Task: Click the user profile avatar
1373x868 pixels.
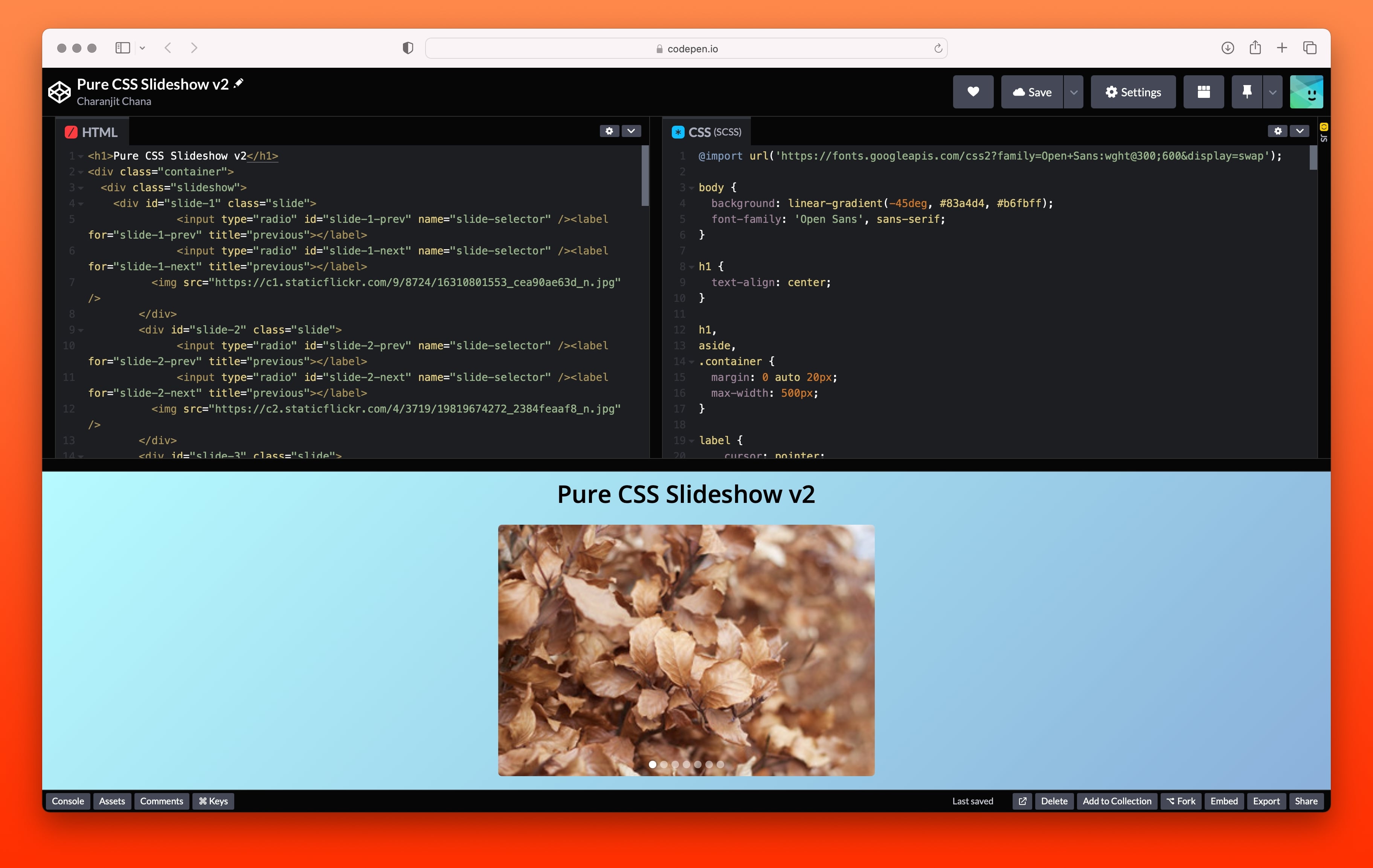Action: [1306, 91]
